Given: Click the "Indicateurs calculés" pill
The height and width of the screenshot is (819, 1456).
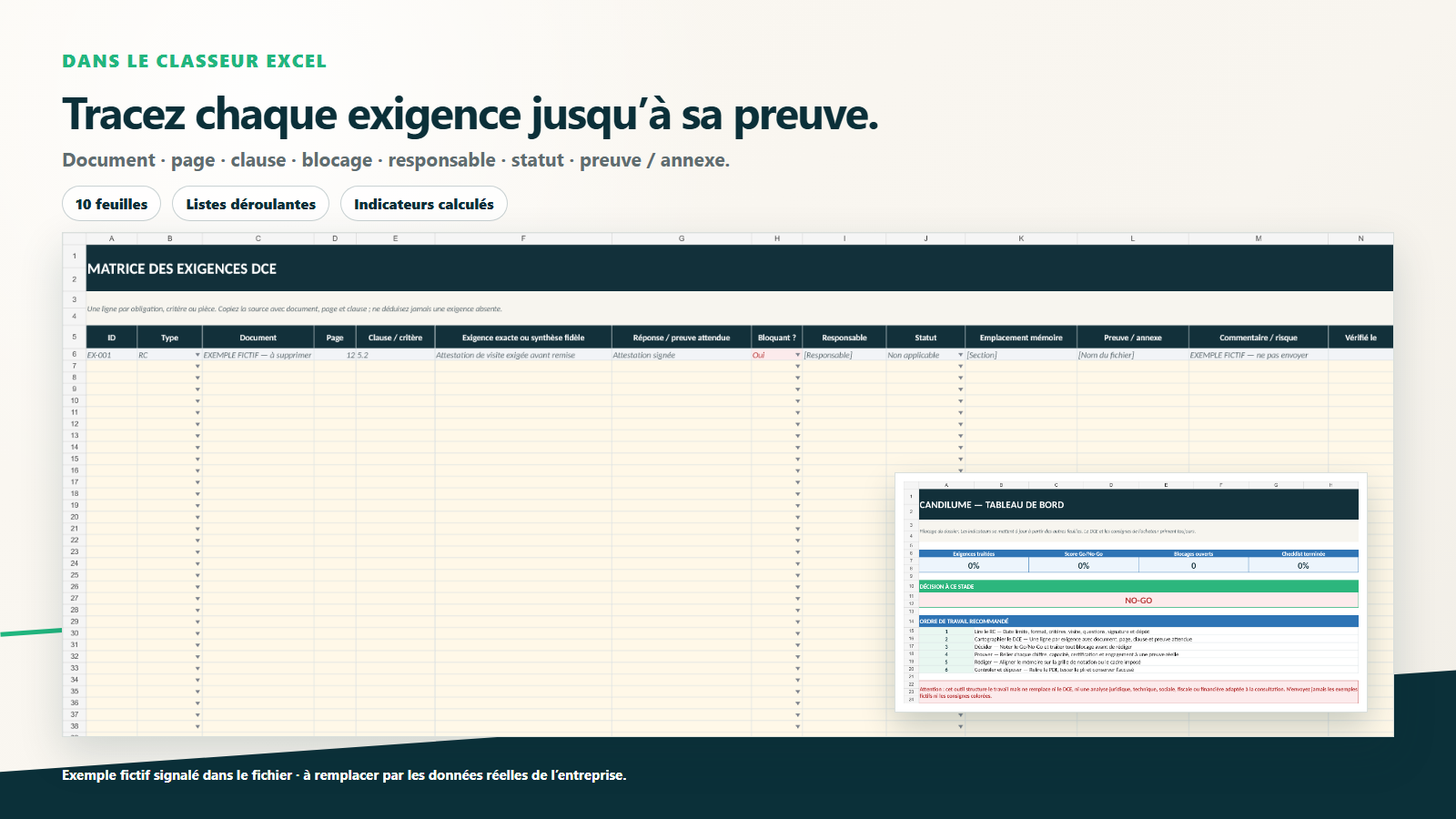Looking at the screenshot, I should pyautogui.click(x=424, y=204).
